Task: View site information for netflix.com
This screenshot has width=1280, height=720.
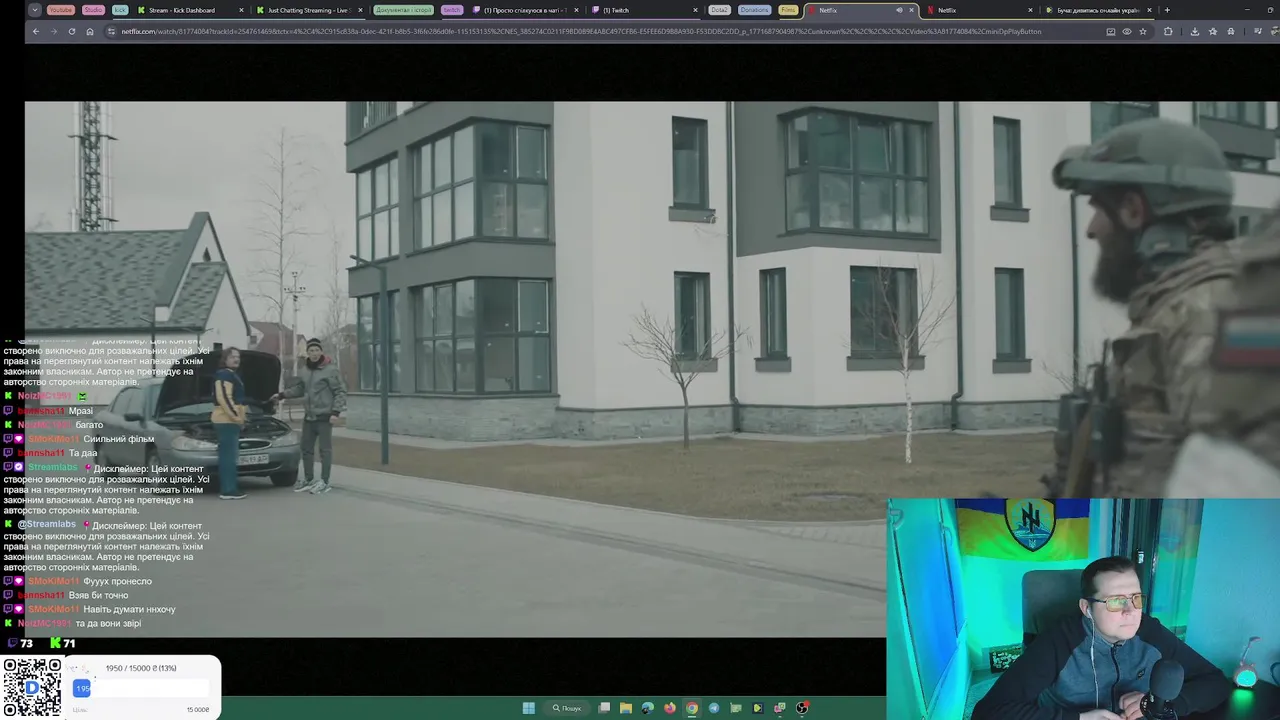Action: [x=112, y=31]
